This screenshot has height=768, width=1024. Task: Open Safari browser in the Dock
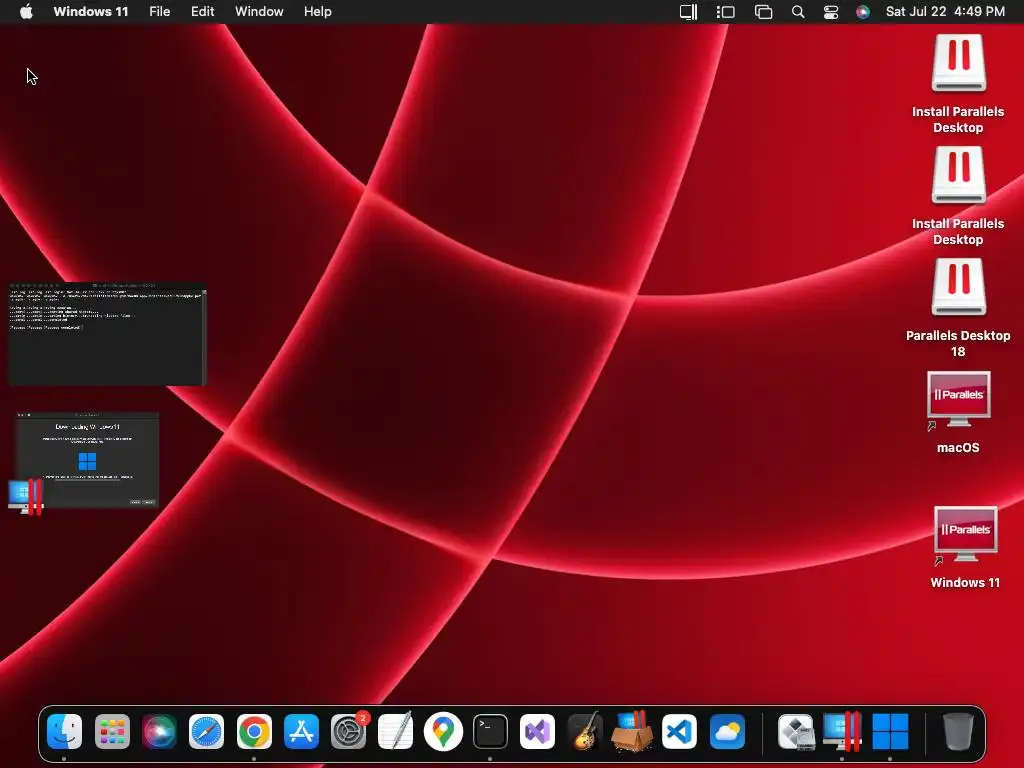[206, 731]
